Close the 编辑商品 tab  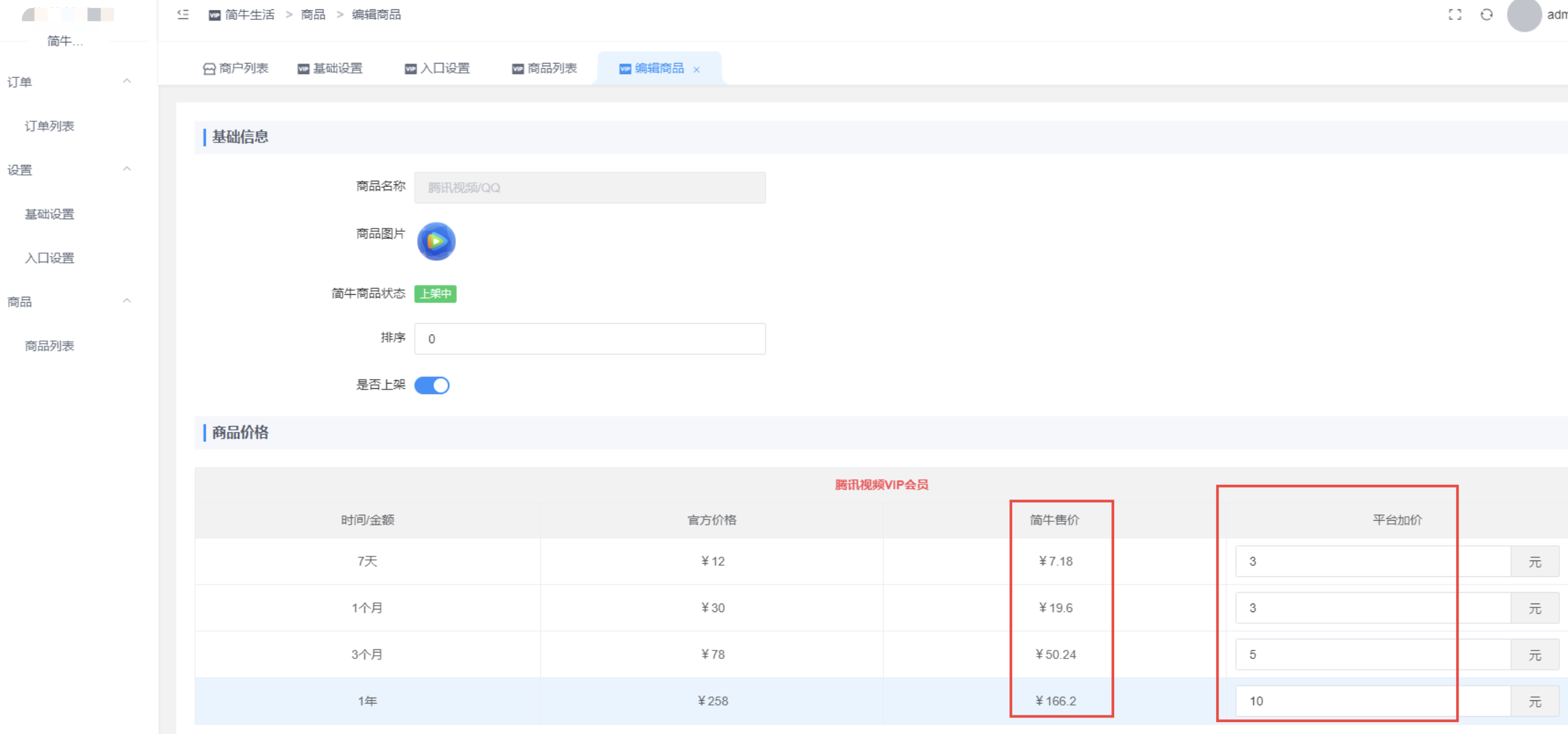[697, 70]
